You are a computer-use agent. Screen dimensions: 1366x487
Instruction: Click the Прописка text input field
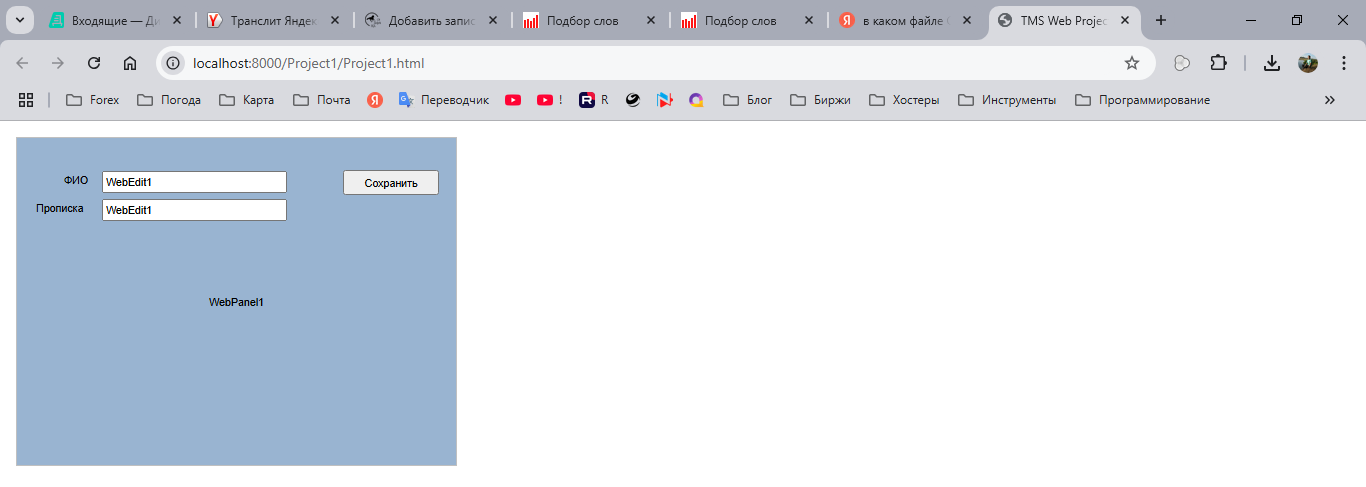[x=194, y=210]
